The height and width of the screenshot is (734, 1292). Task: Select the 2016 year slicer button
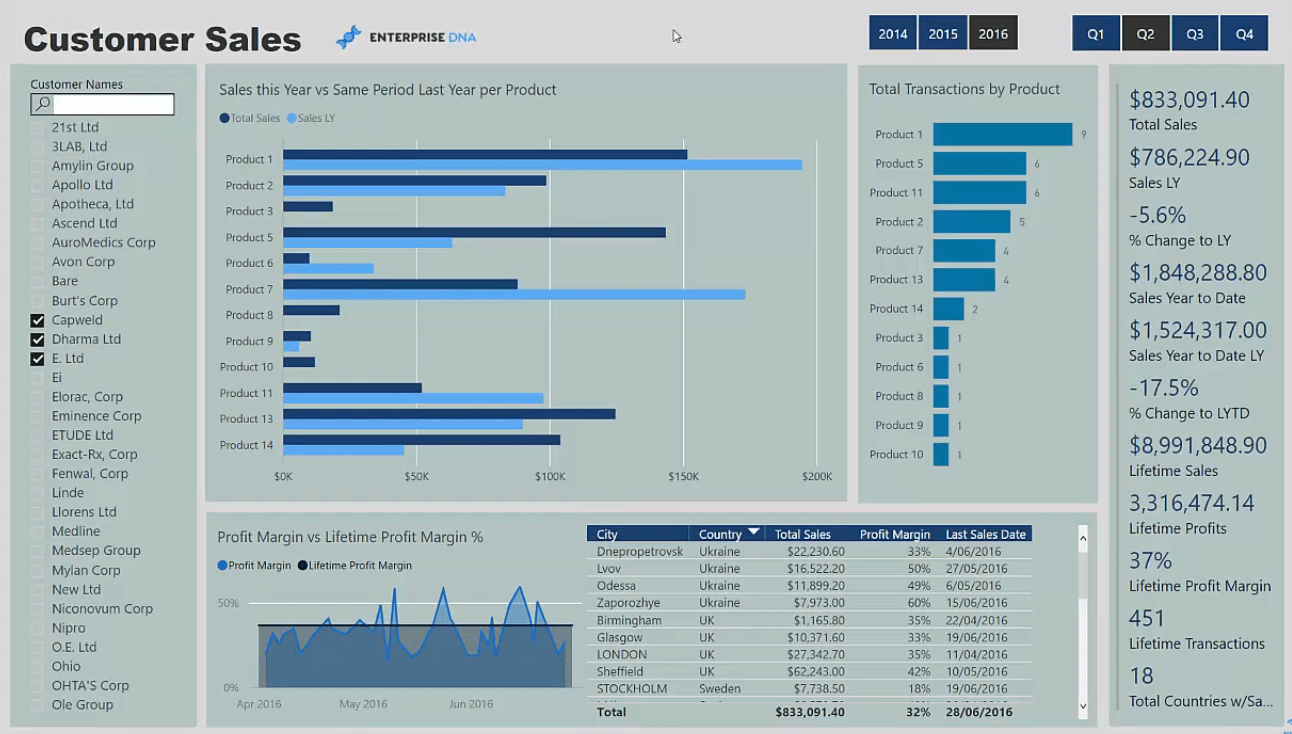pos(993,33)
